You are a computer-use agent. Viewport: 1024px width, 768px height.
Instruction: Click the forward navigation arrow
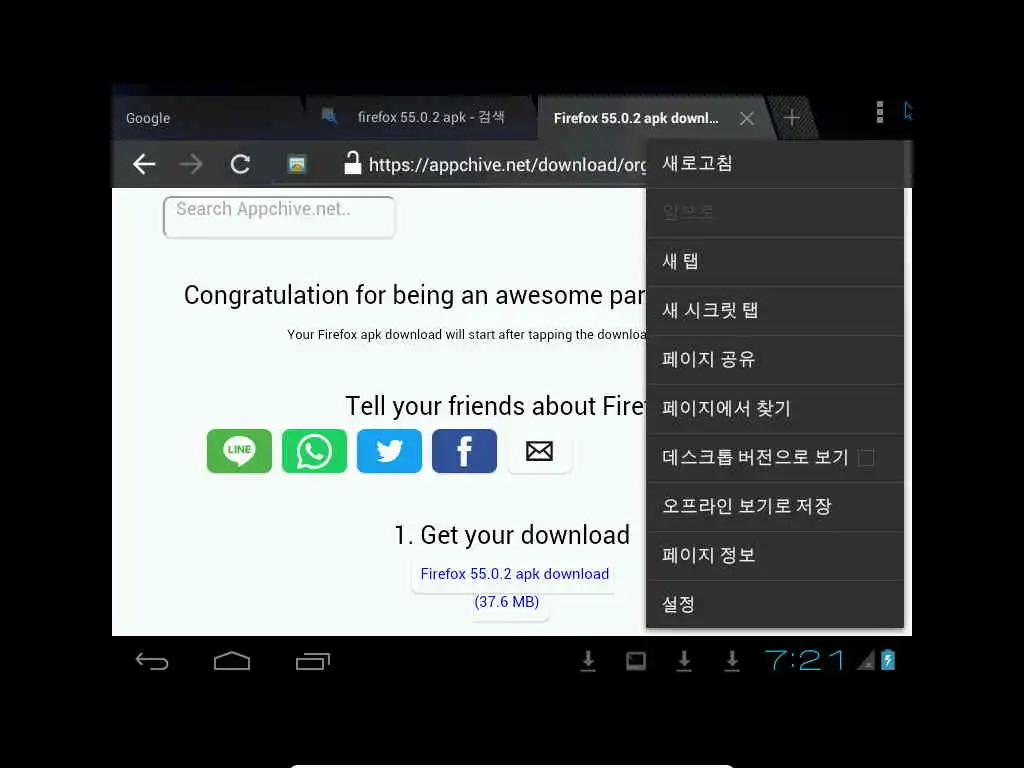pos(191,164)
